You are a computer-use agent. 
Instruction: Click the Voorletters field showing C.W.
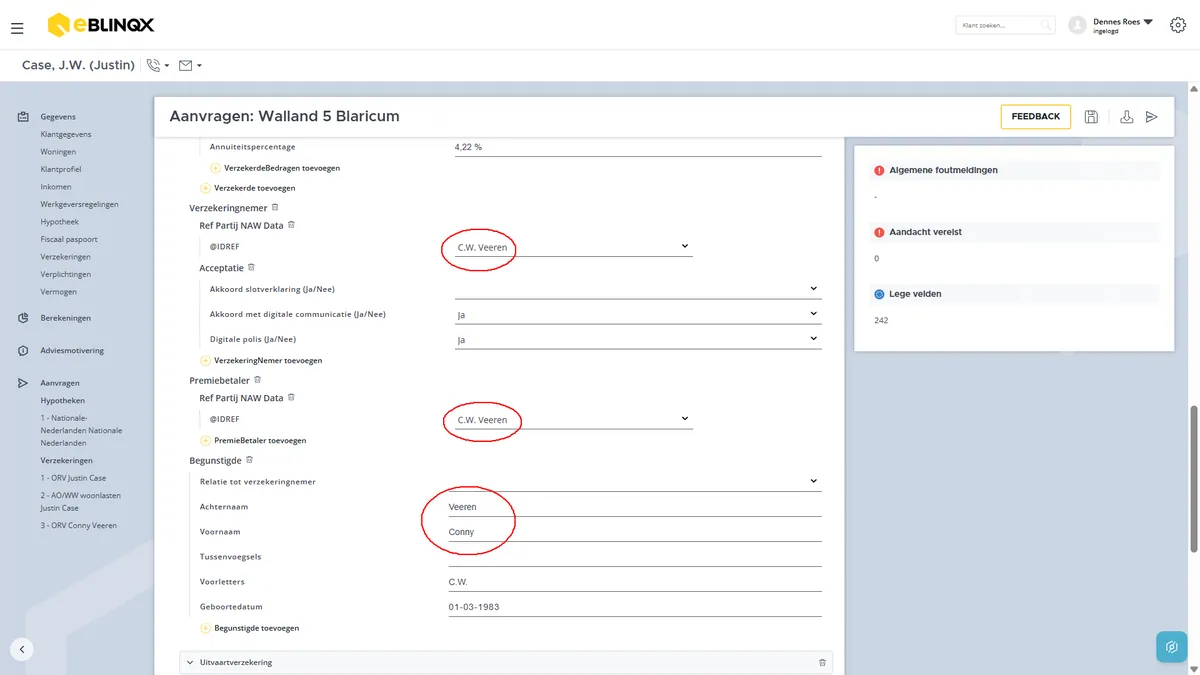[x=635, y=581]
